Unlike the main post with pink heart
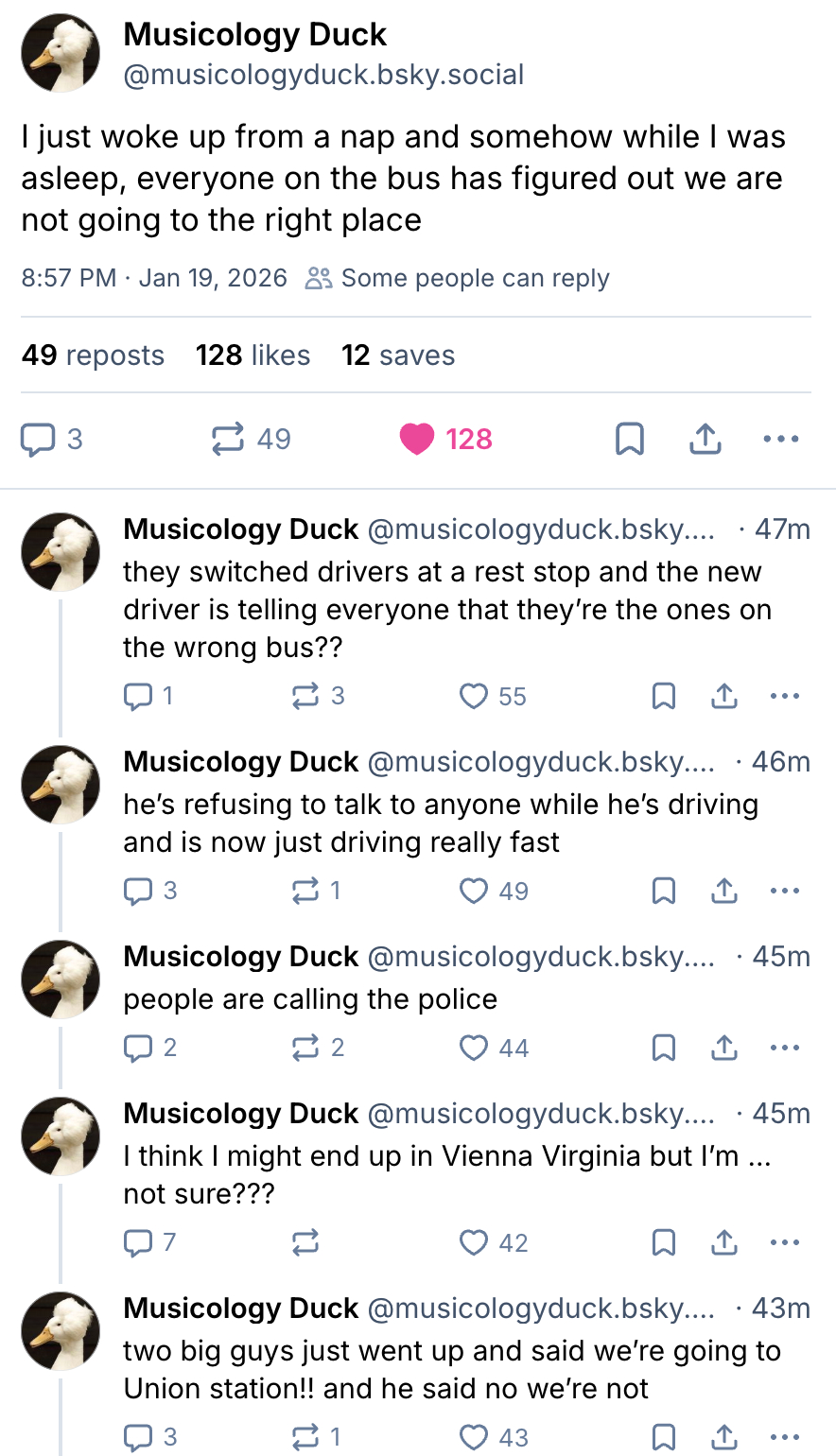 pyautogui.click(x=417, y=439)
